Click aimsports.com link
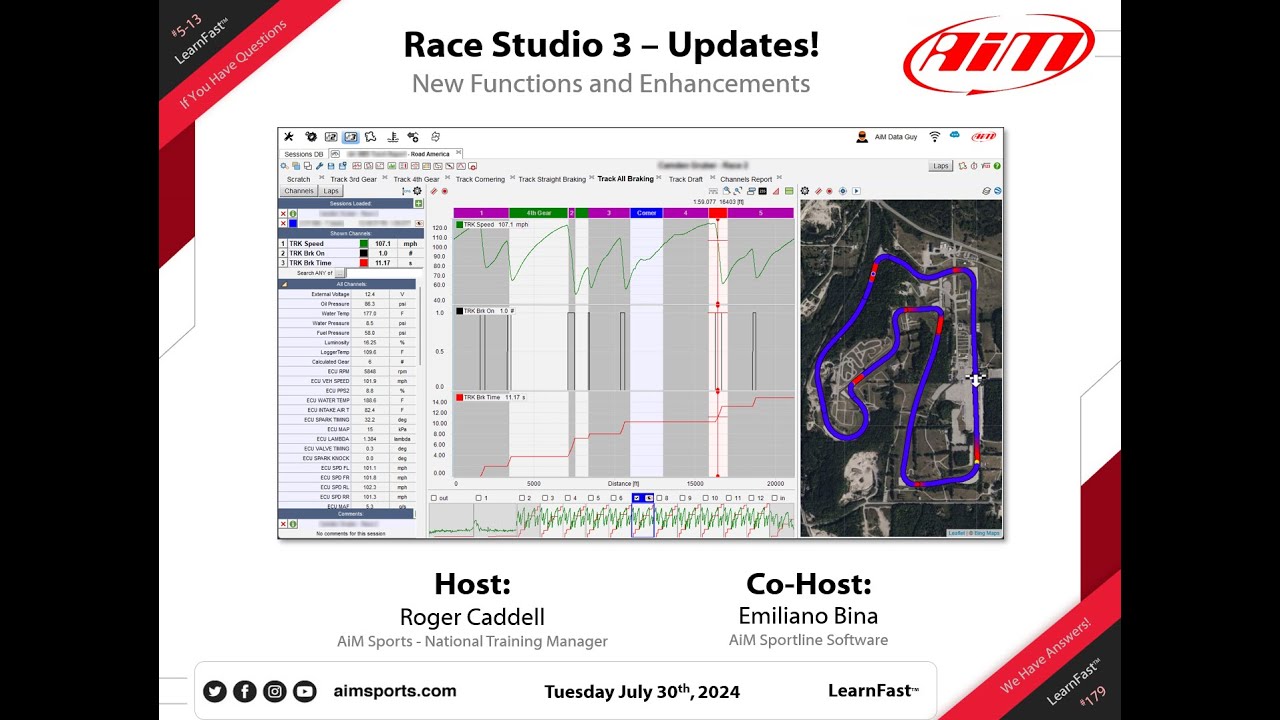This screenshot has height=720, width=1280. pos(395,691)
